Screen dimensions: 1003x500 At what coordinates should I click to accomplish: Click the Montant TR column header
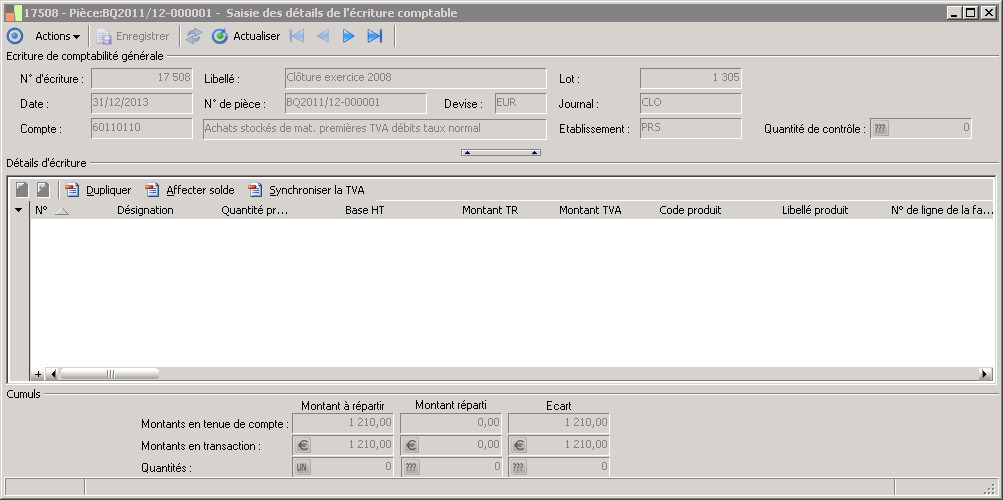click(x=490, y=210)
